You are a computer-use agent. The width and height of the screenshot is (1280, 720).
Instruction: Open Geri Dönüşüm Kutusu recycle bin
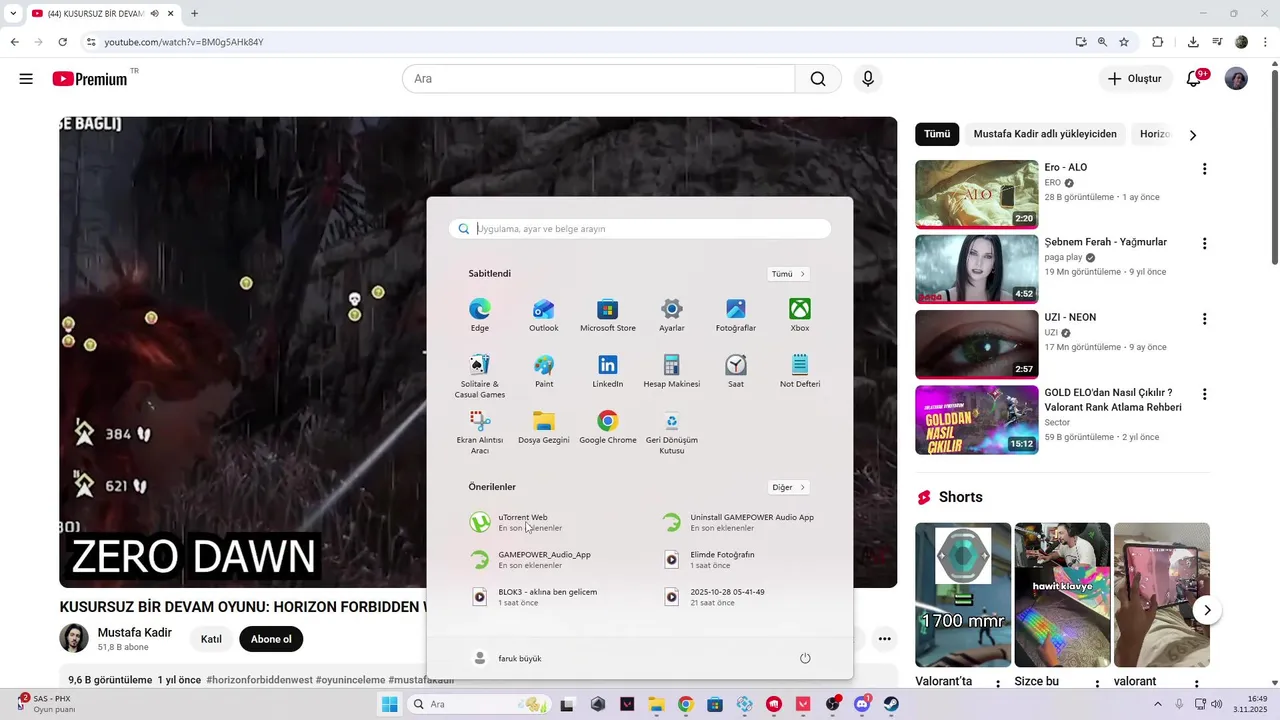672,432
